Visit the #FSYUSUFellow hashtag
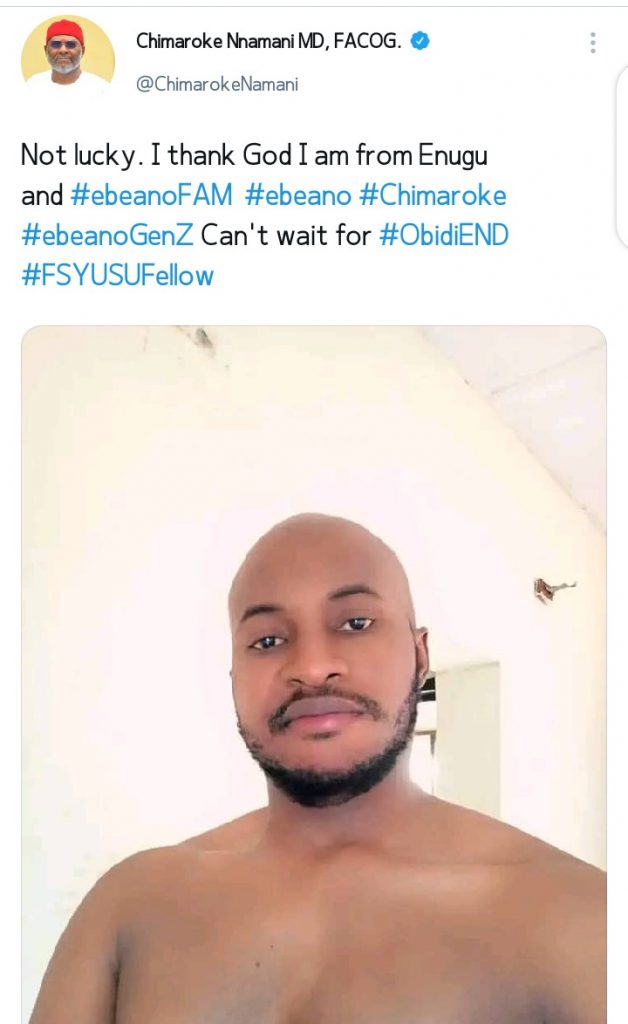This screenshot has width=628, height=1024. click(117, 274)
